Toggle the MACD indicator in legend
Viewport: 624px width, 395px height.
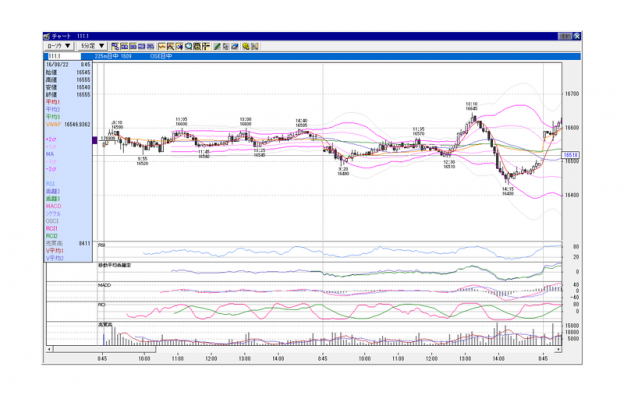pos(53,206)
